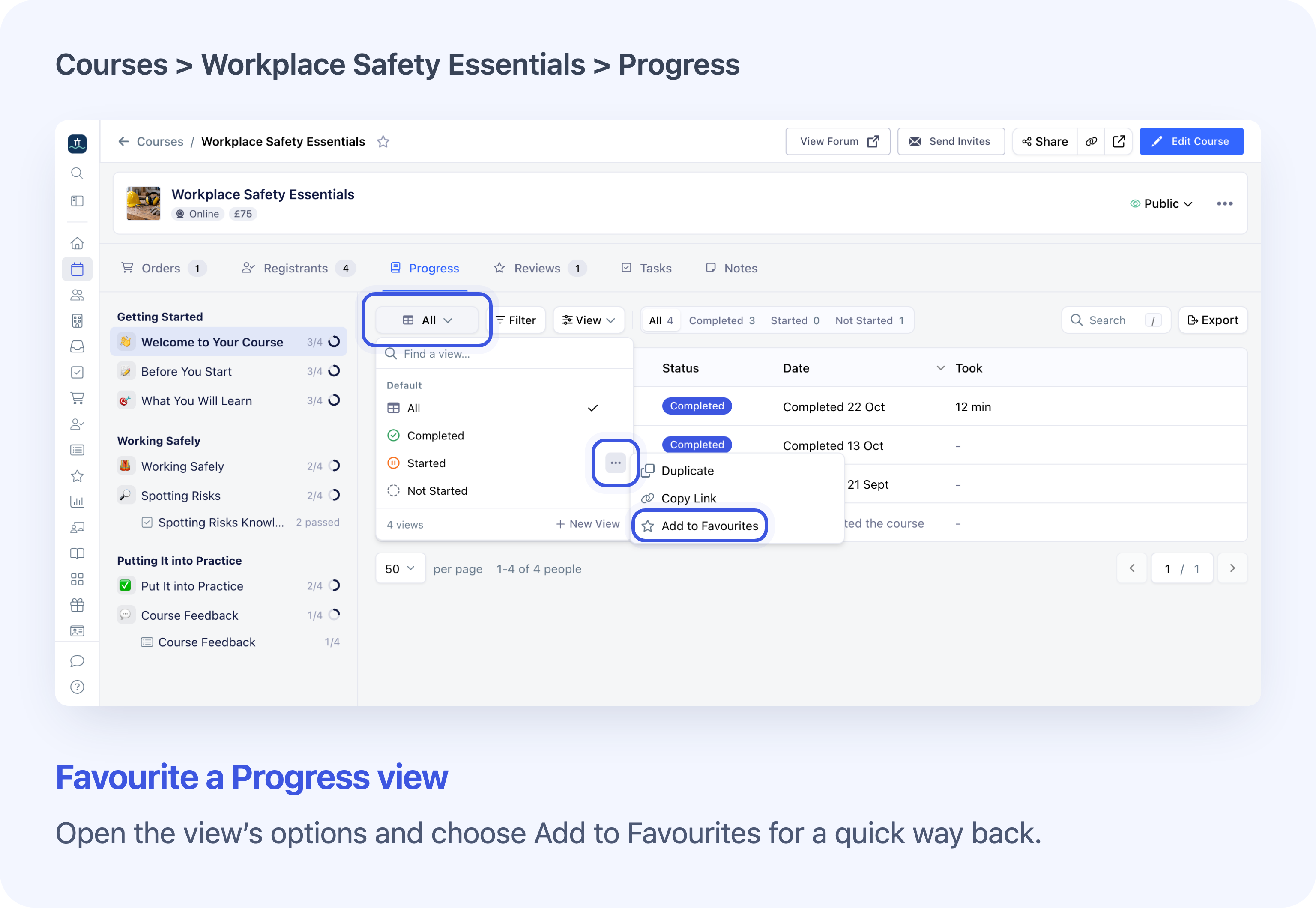Filter by Not Started 1 status chip
Viewport: 1316px width, 908px height.
869,320
